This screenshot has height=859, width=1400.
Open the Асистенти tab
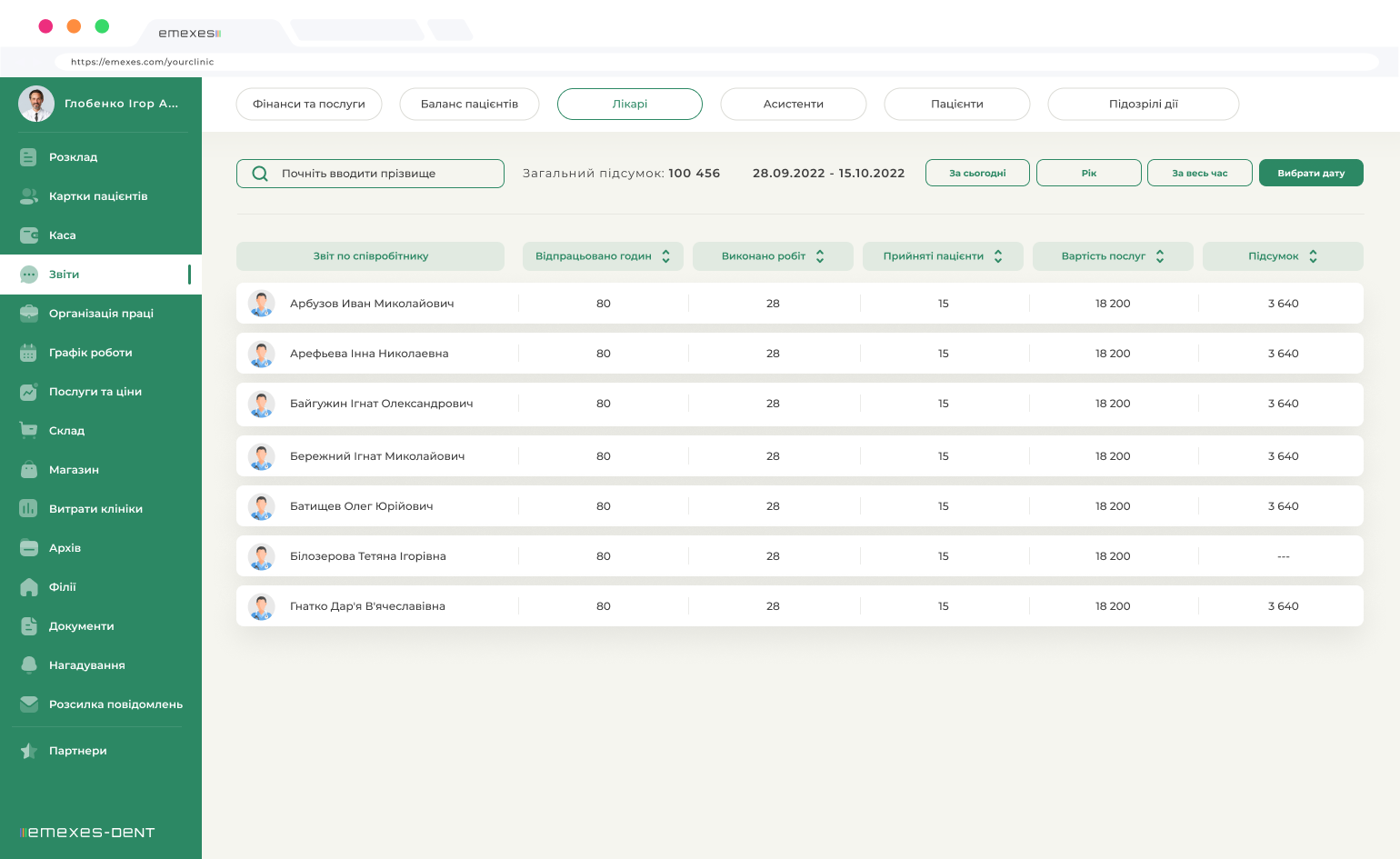(x=794, y=104)
